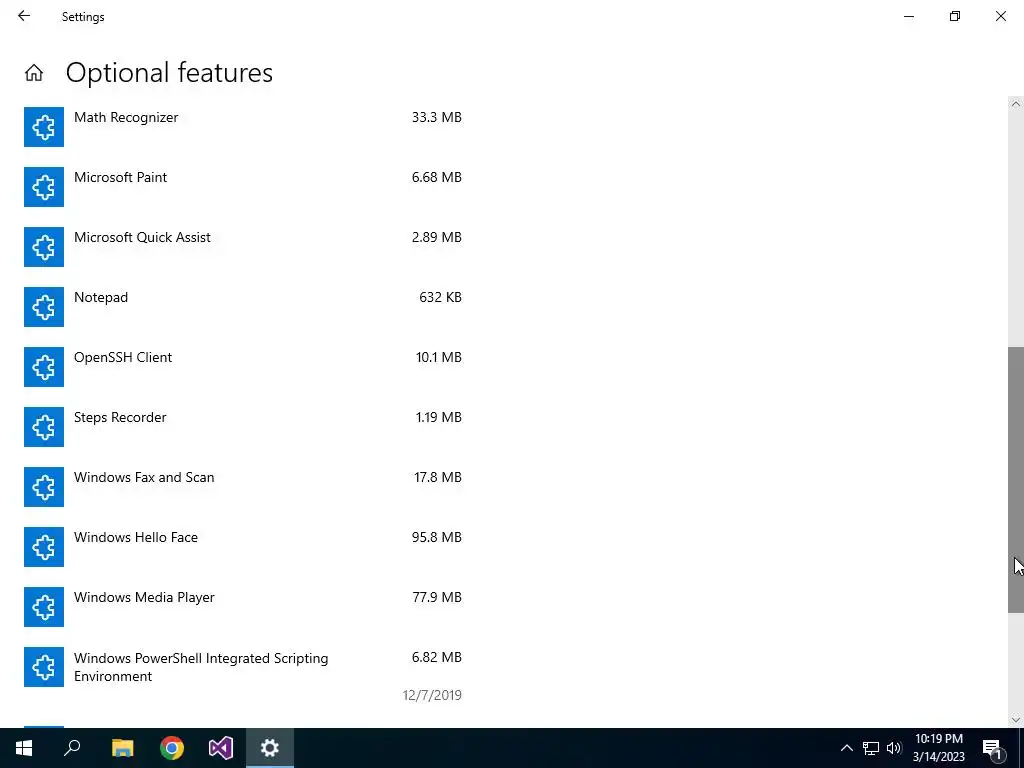
Task: Click the PowerShell Integrated Scripting Environment icon
Action: point(44,667)
